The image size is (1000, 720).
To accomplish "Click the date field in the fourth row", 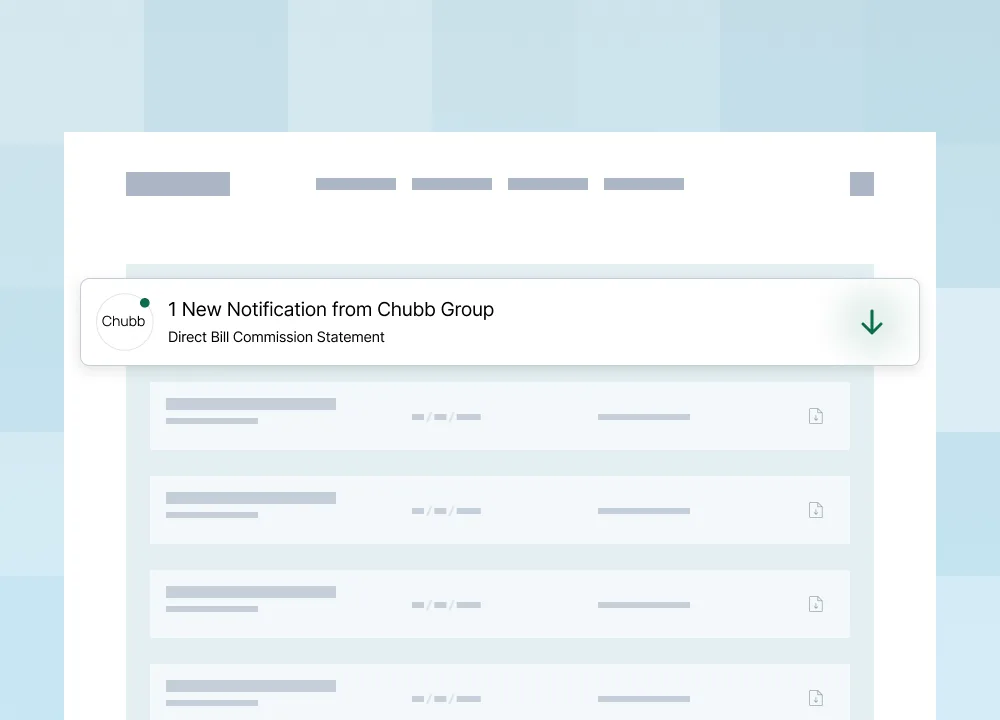I will click(x=446, y=699).
